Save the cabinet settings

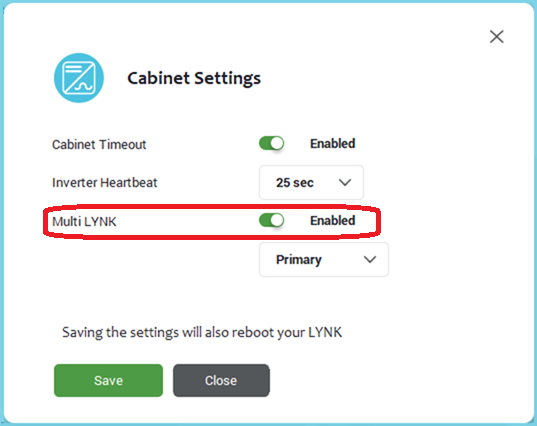pyautogui.click(x=108, y=380)
